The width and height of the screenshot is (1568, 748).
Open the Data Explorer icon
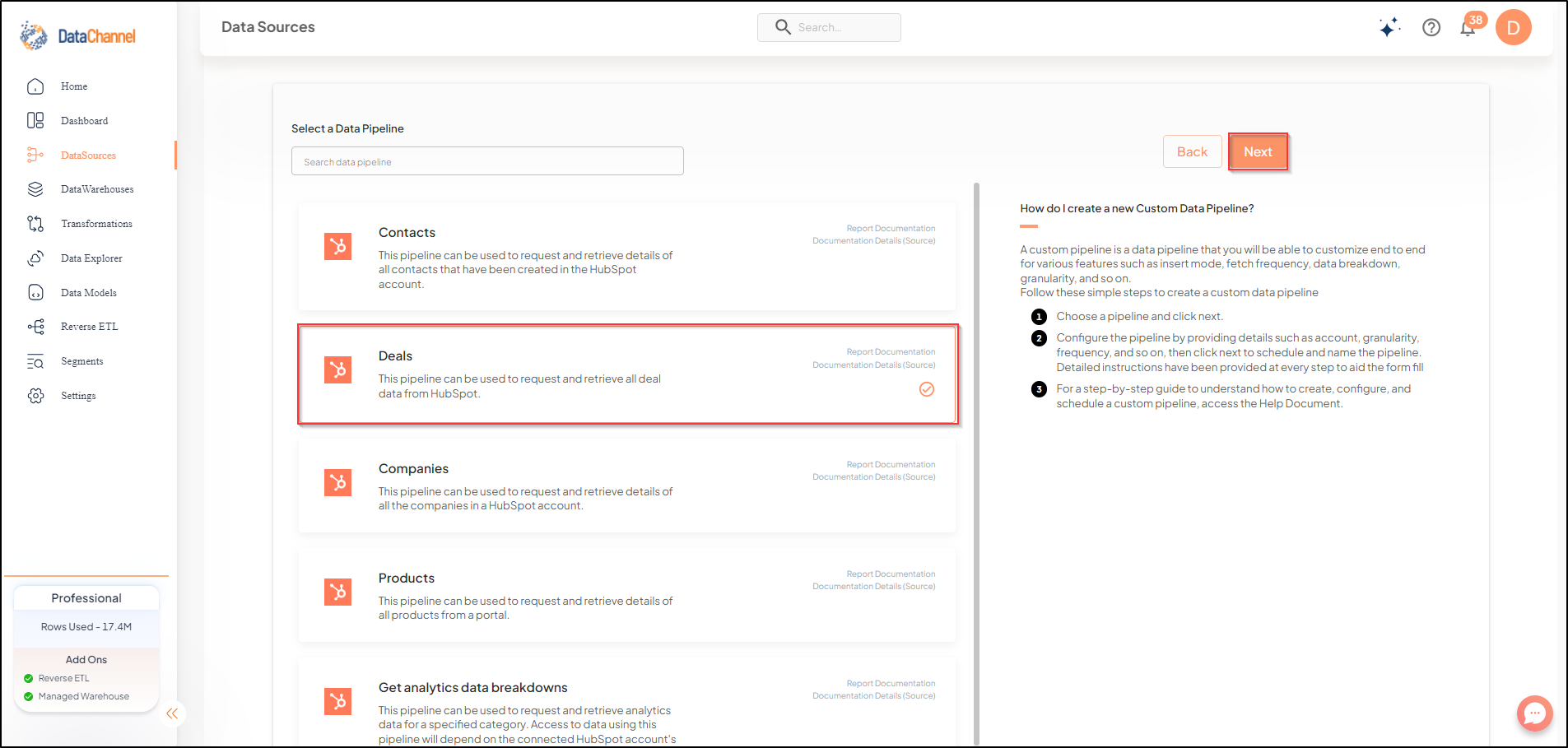tap(35, 258)
